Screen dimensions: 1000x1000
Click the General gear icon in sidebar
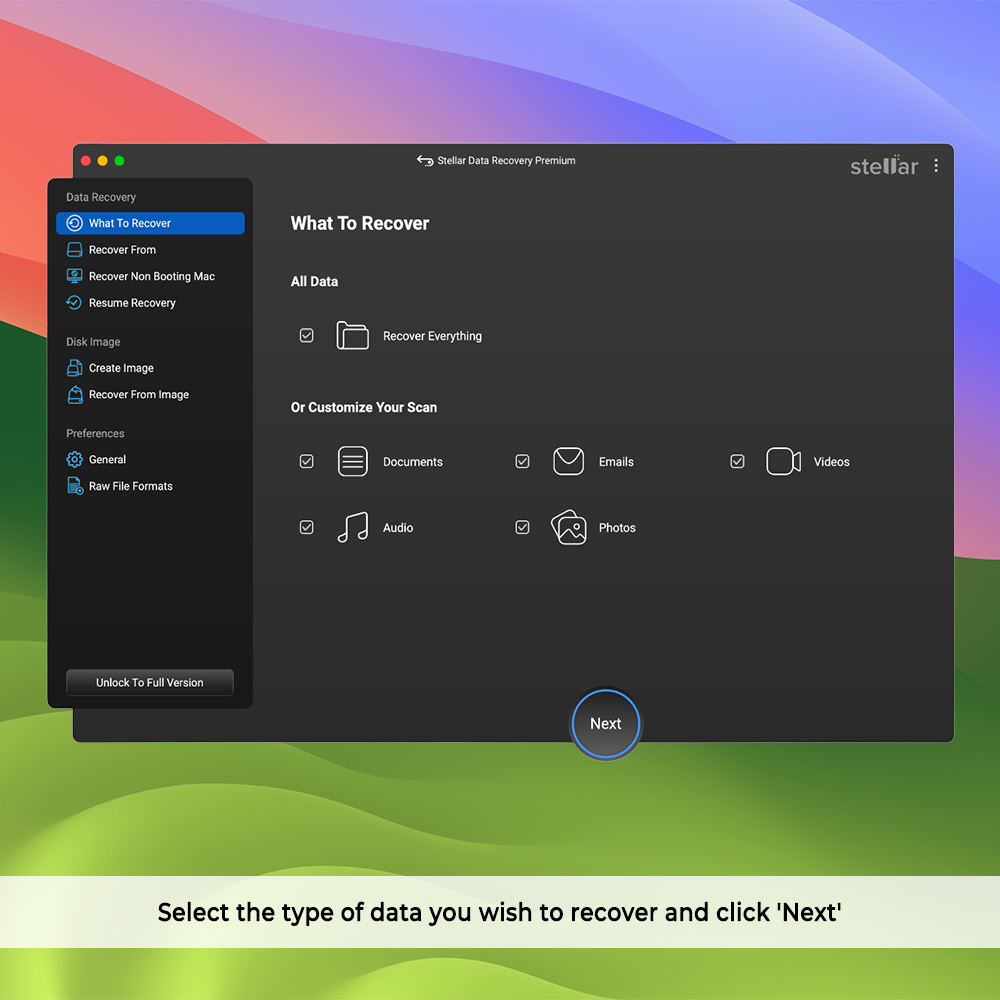(75, 460)
